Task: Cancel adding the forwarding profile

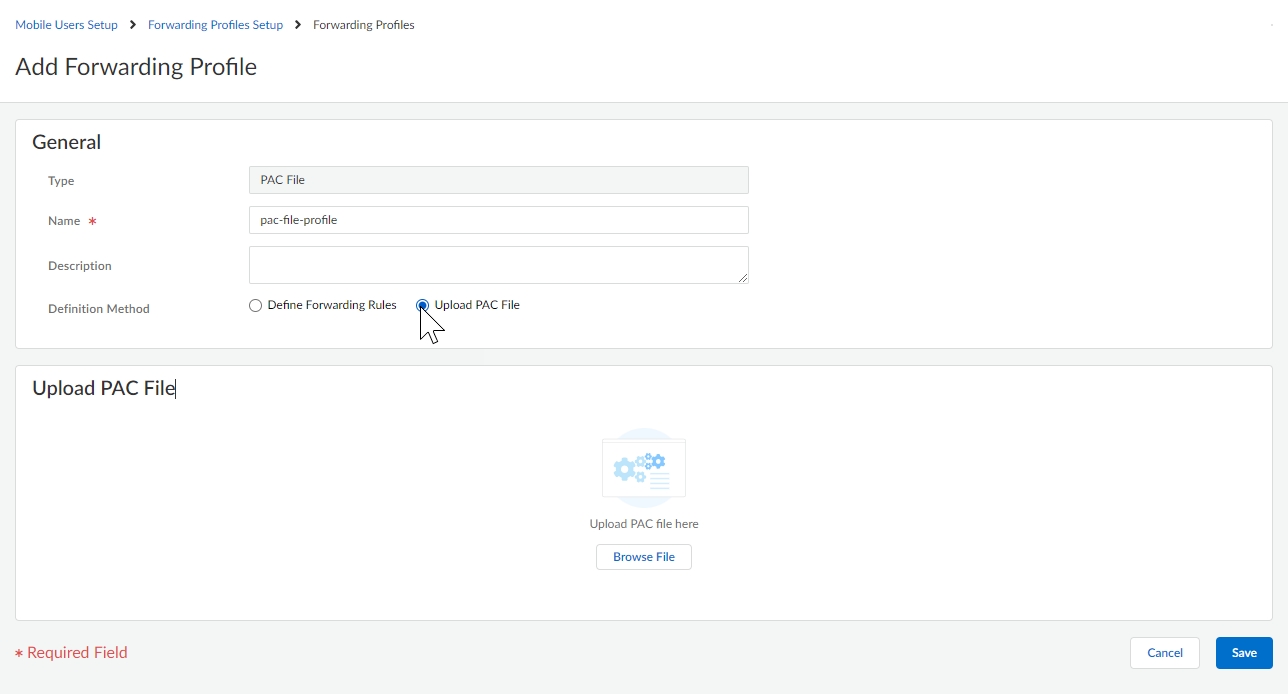Action: (x=1165, y=653)
